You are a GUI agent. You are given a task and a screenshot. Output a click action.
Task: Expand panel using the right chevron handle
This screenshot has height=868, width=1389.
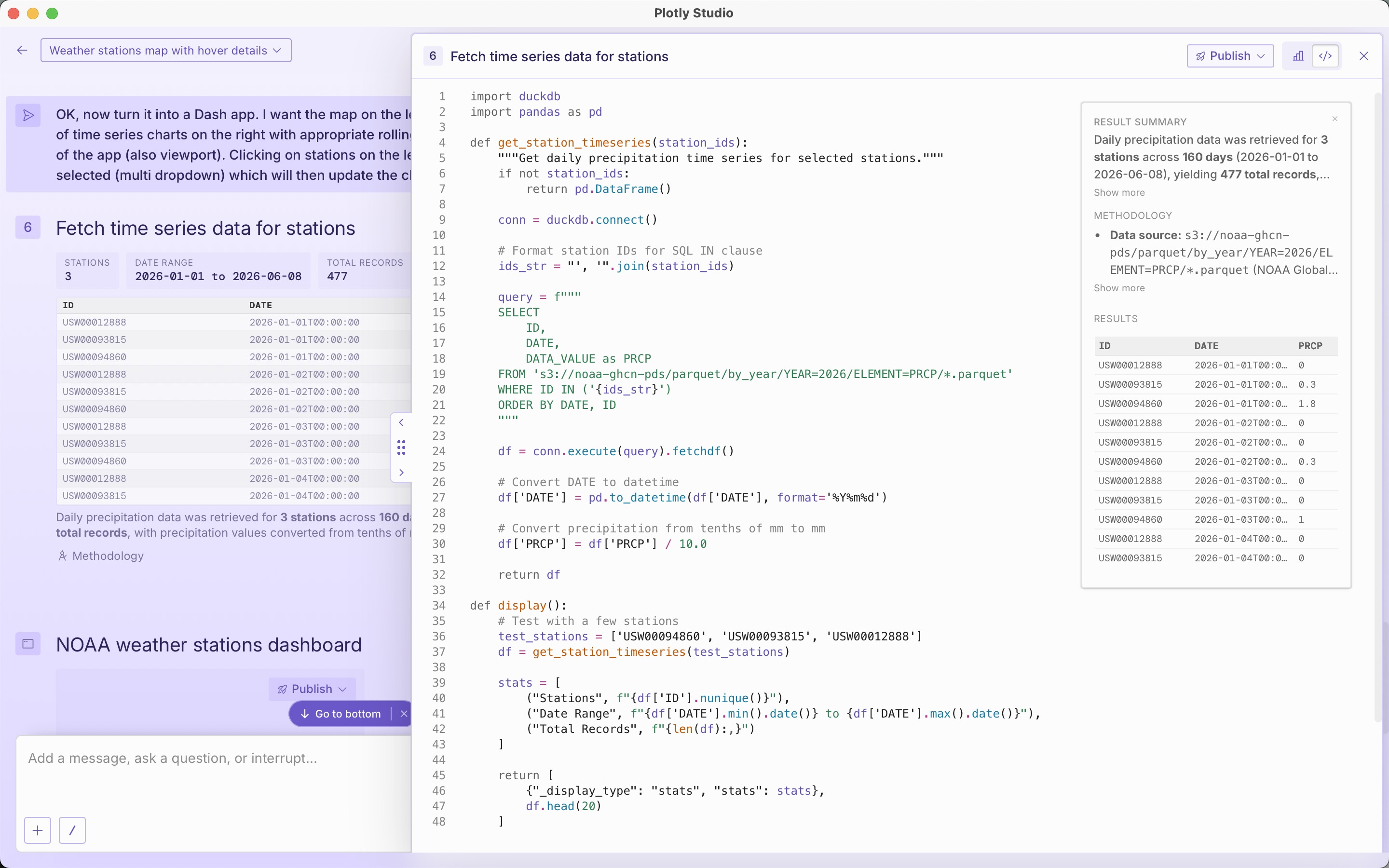click(x=401, y=473)
